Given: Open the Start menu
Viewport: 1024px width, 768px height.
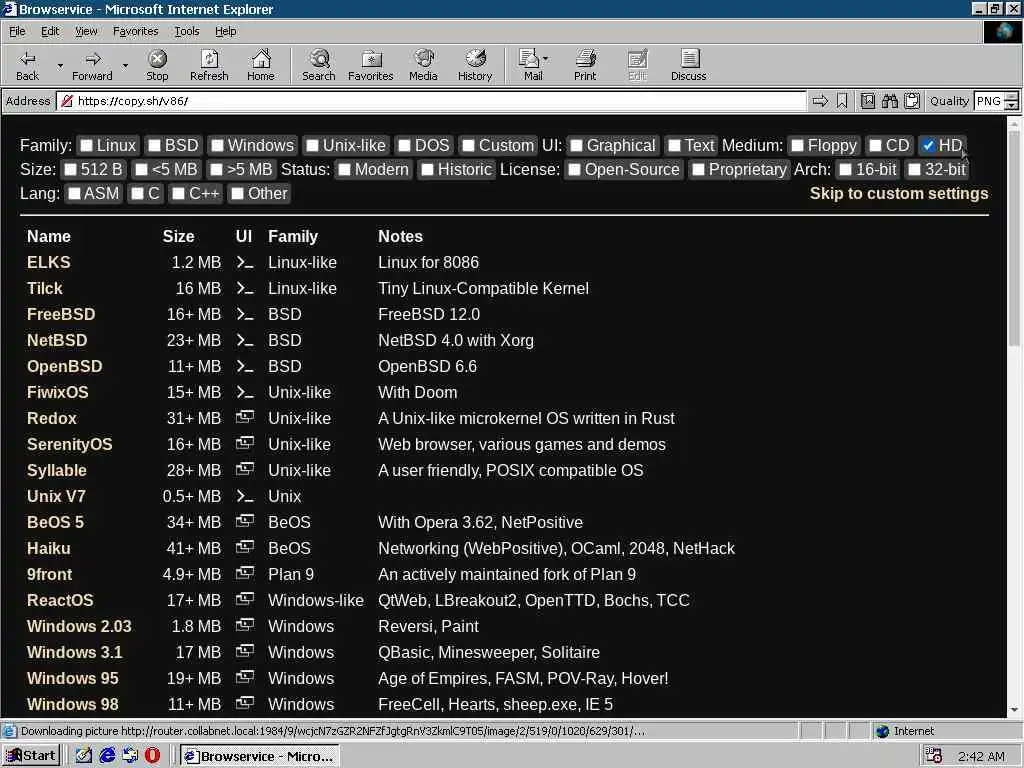Looking at the screenshot, I should [31, 756].
